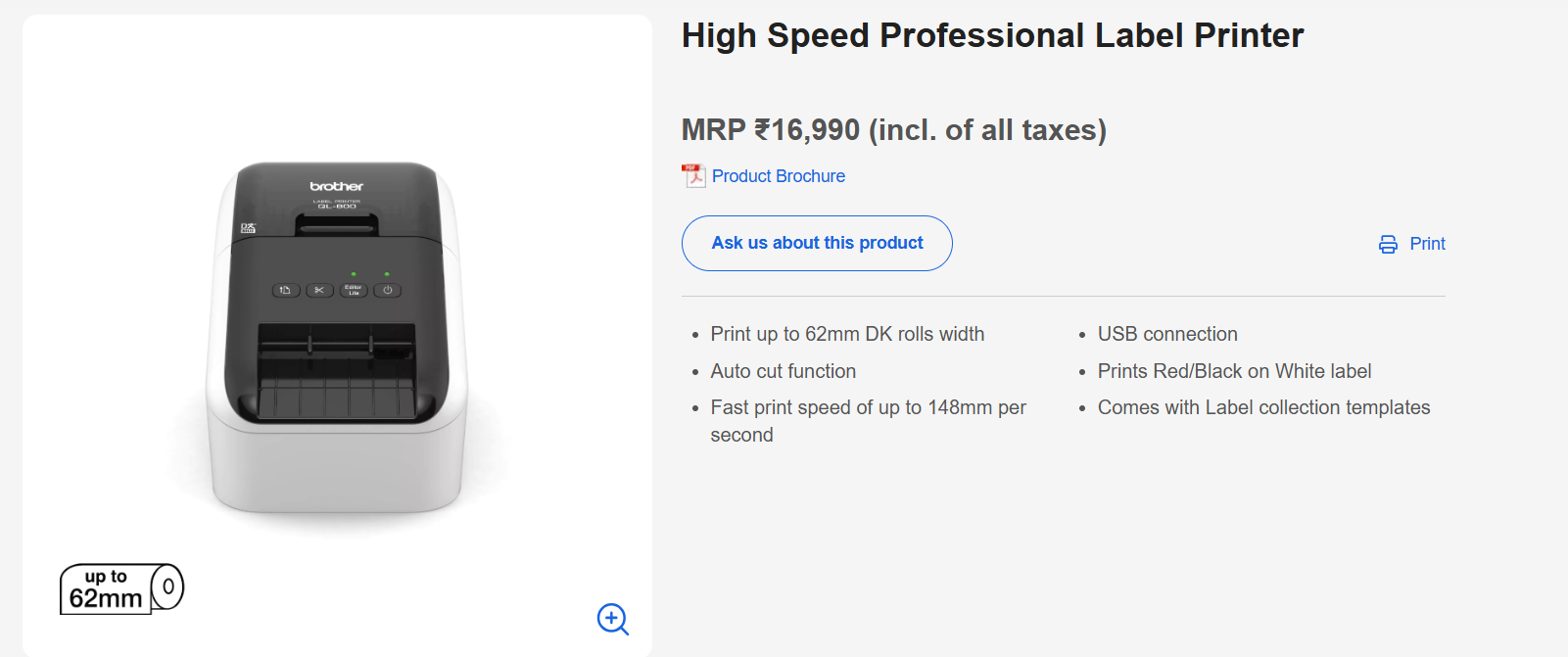The width and height of the screenshot is (1568, 657).
Task: Click the power button icon on the printer image
Action: (x=387, y=290)
